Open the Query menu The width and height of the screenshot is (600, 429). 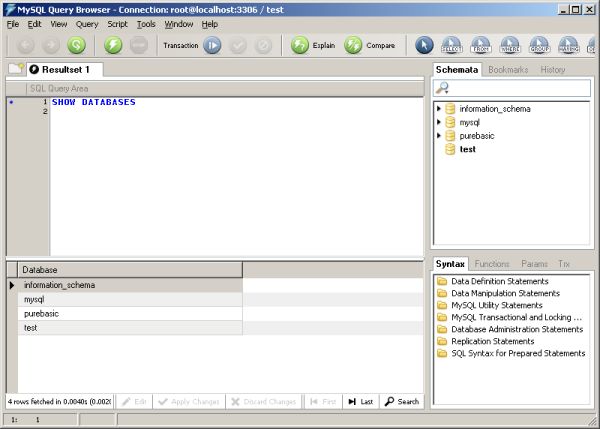[x=87, y=23]
